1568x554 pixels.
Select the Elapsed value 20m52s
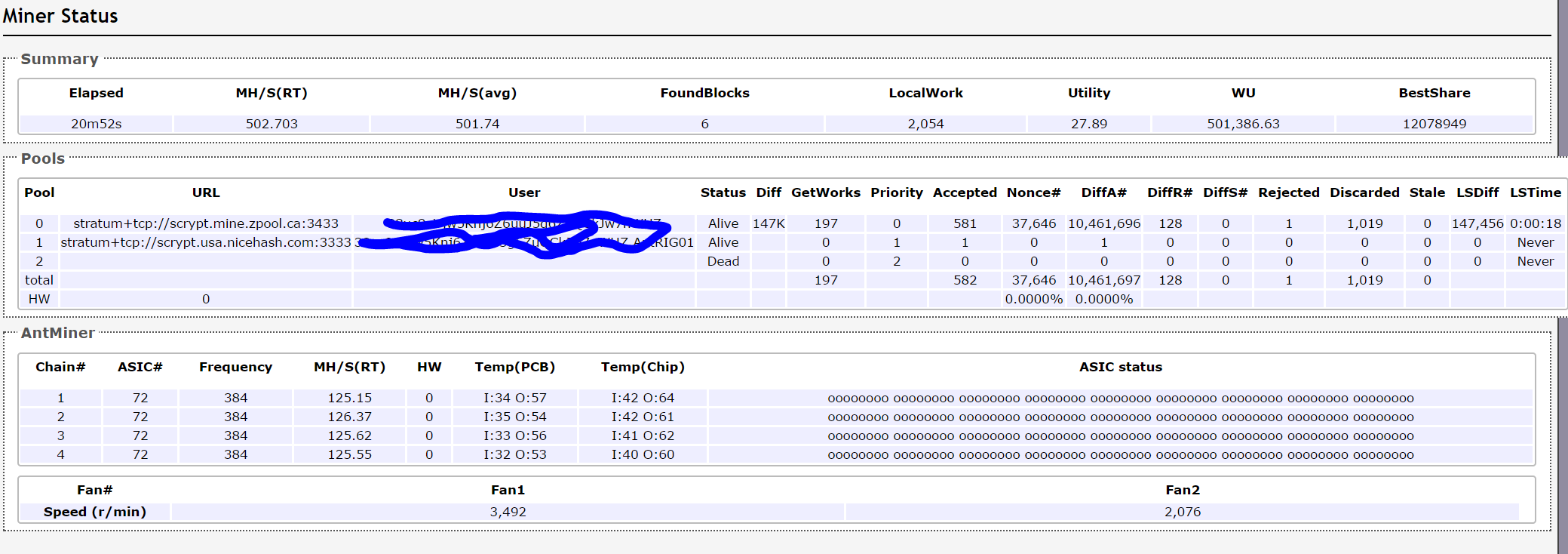coord(97,124)
